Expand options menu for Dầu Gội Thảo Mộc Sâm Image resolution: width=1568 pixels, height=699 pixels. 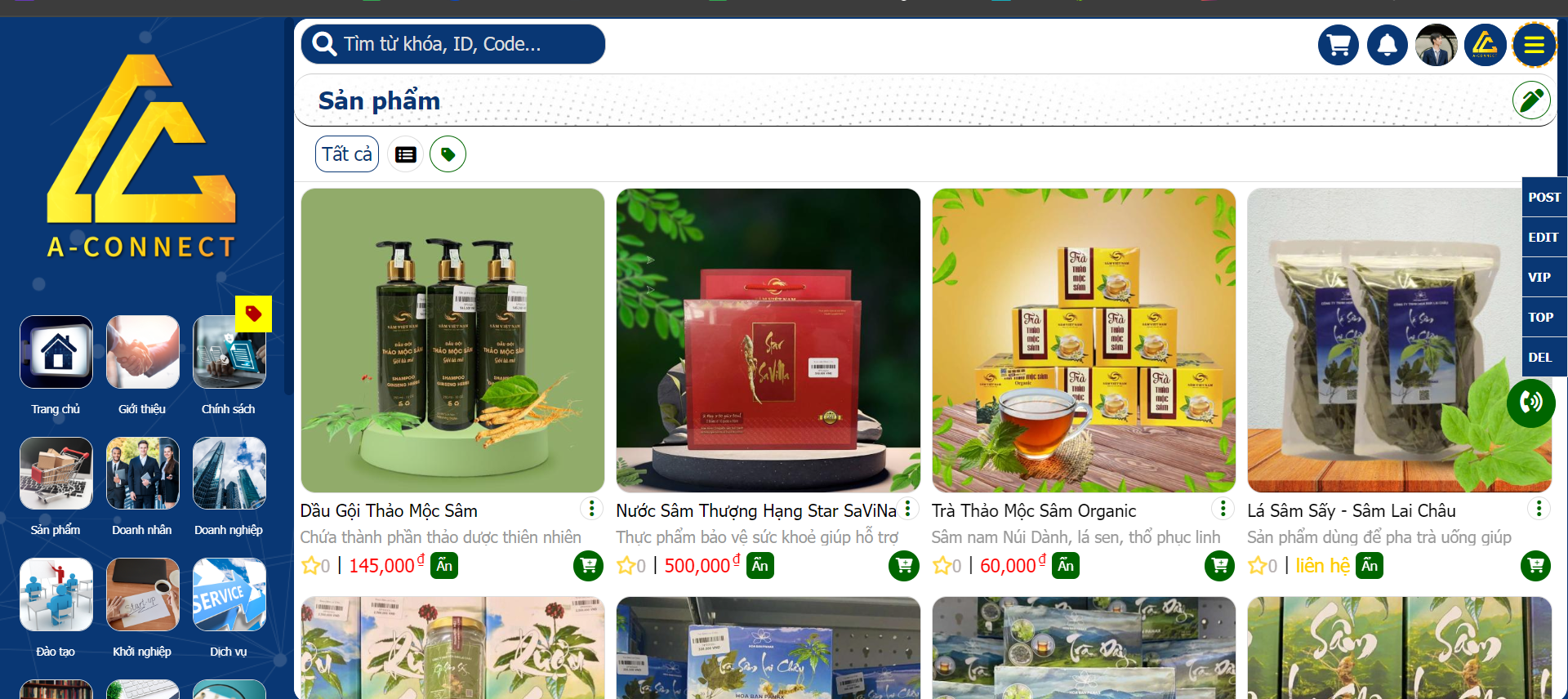click(x=591, y=509)
